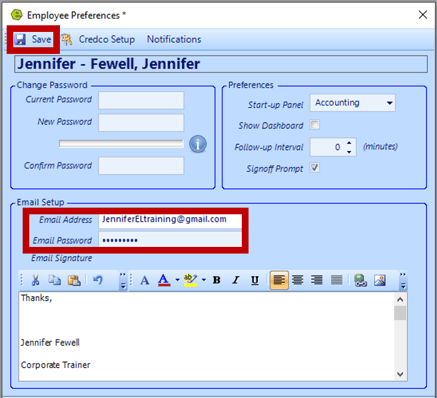Toggle Italic formatting in signature editor

point(236,280)
